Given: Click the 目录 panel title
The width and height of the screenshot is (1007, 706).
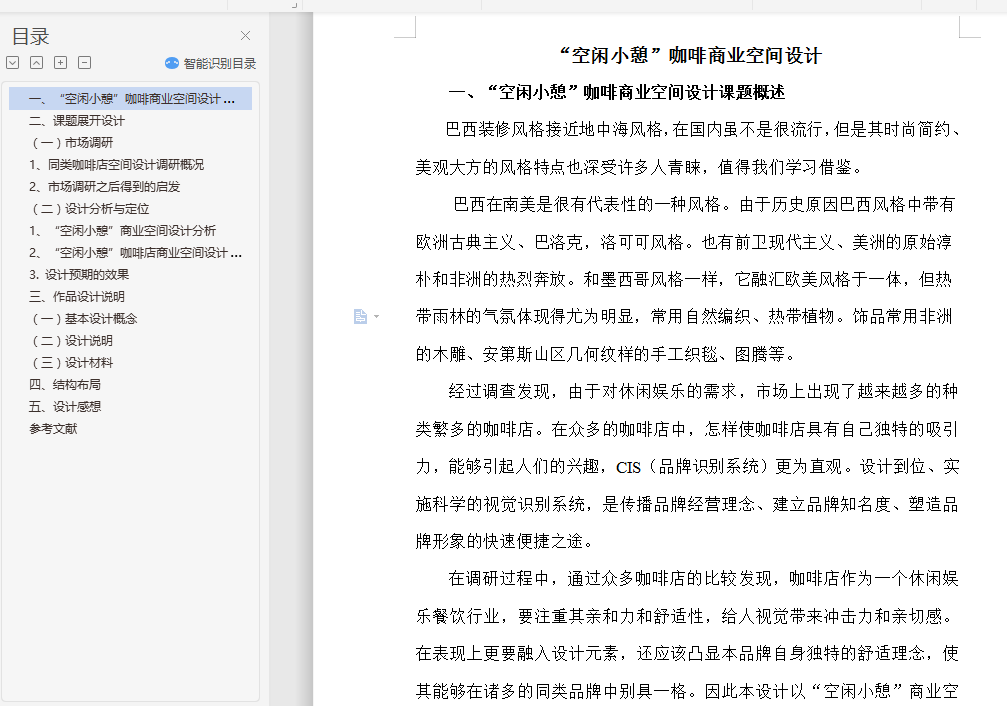Looking at the screenshot, I should point(30,37).
